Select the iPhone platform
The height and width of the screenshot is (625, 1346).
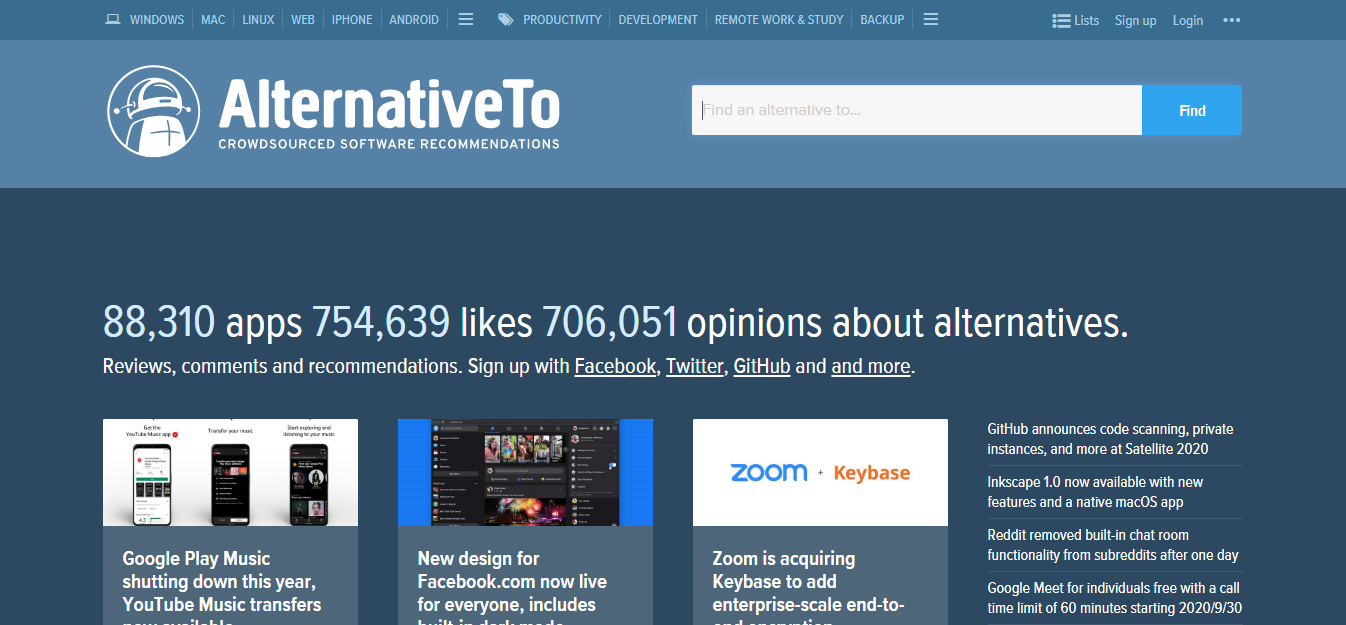pos(352,20)
